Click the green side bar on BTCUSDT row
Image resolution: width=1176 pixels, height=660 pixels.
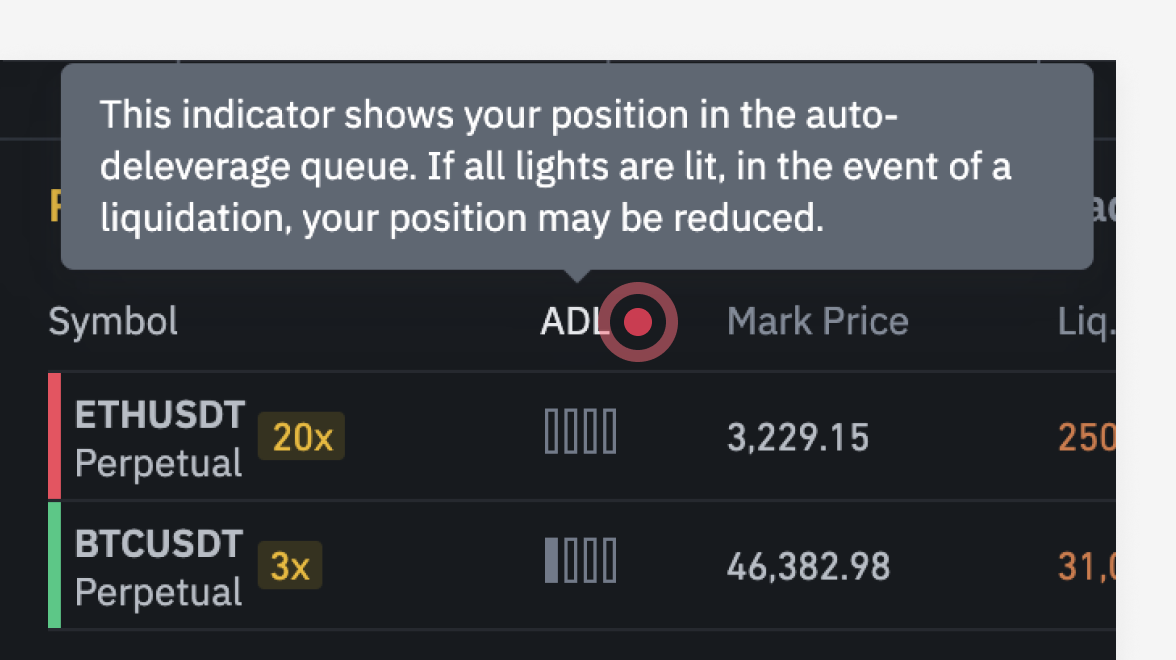pyautogui.click(x=55, y=565)
